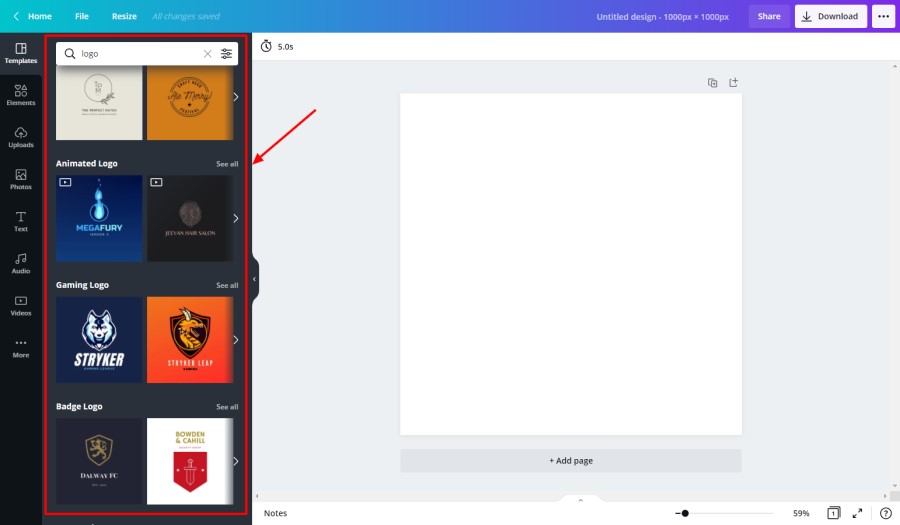
Task: Open the search filters icon
Action: click(226, 53)
